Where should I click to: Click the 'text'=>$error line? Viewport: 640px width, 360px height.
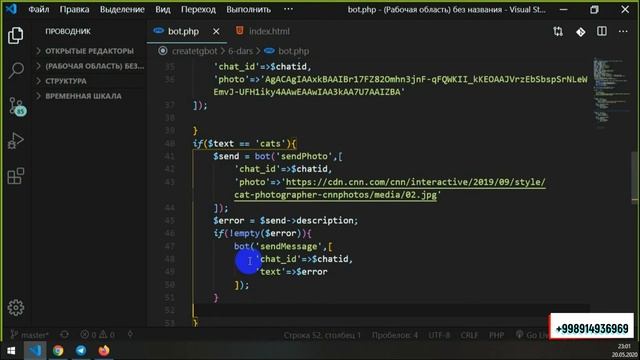click(x=291, y=272)
